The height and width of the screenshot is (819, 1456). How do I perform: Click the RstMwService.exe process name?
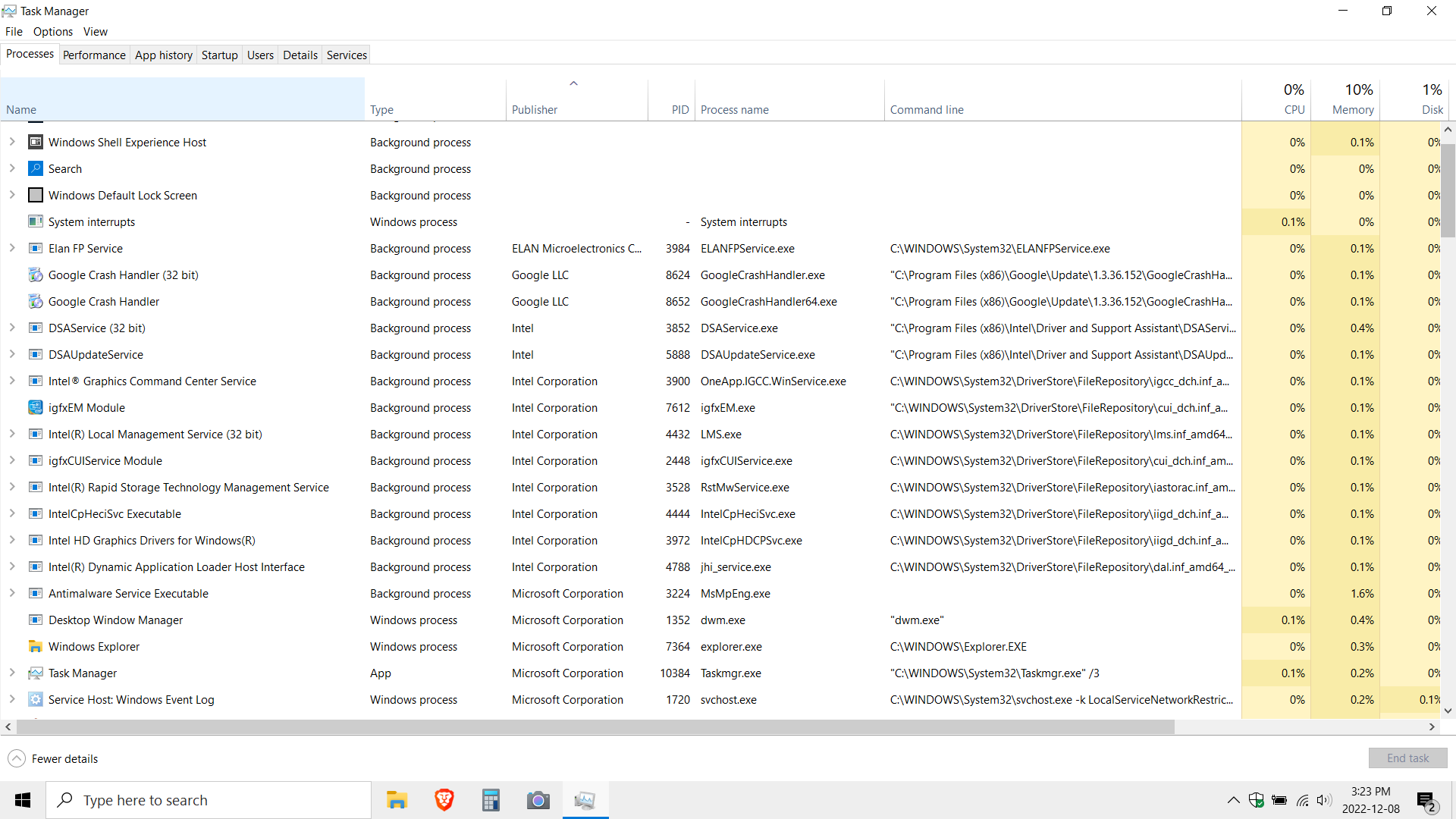745,487
